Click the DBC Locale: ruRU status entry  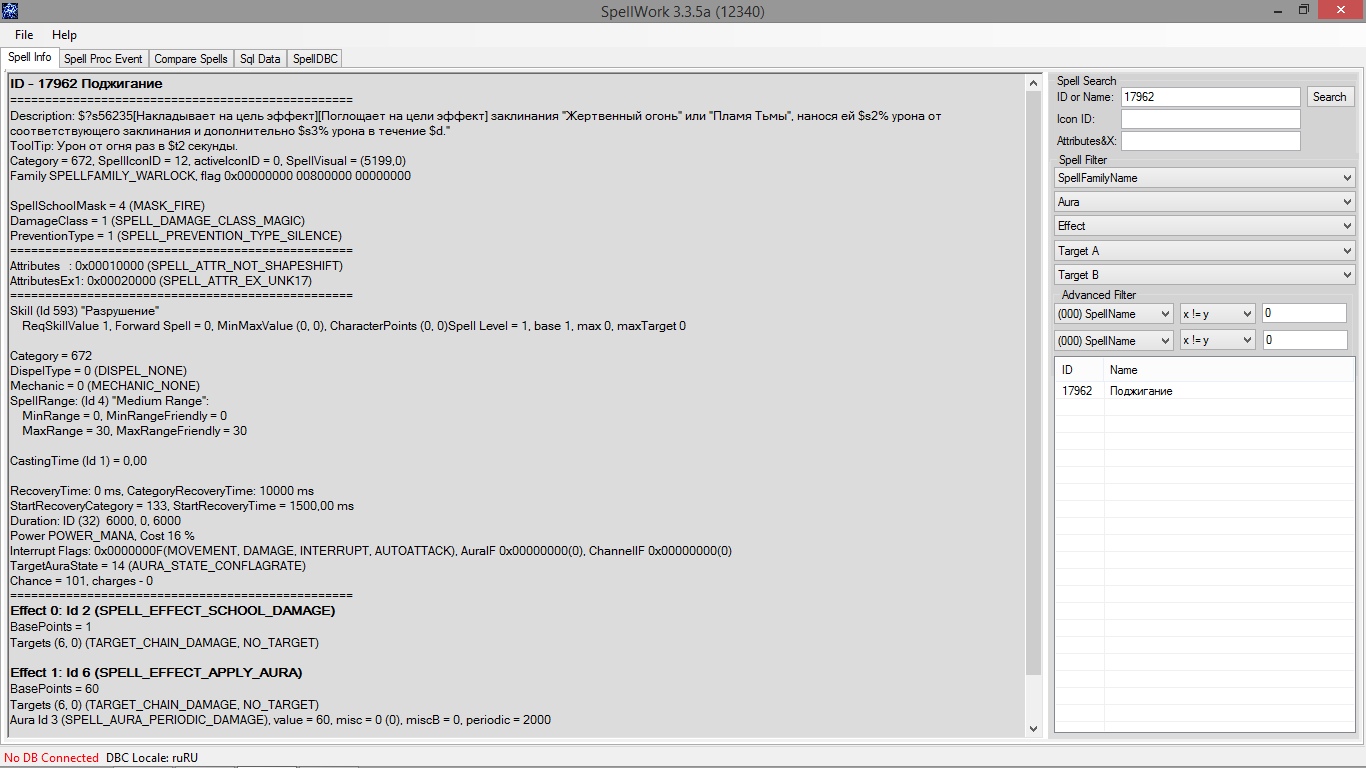[152, 758]
